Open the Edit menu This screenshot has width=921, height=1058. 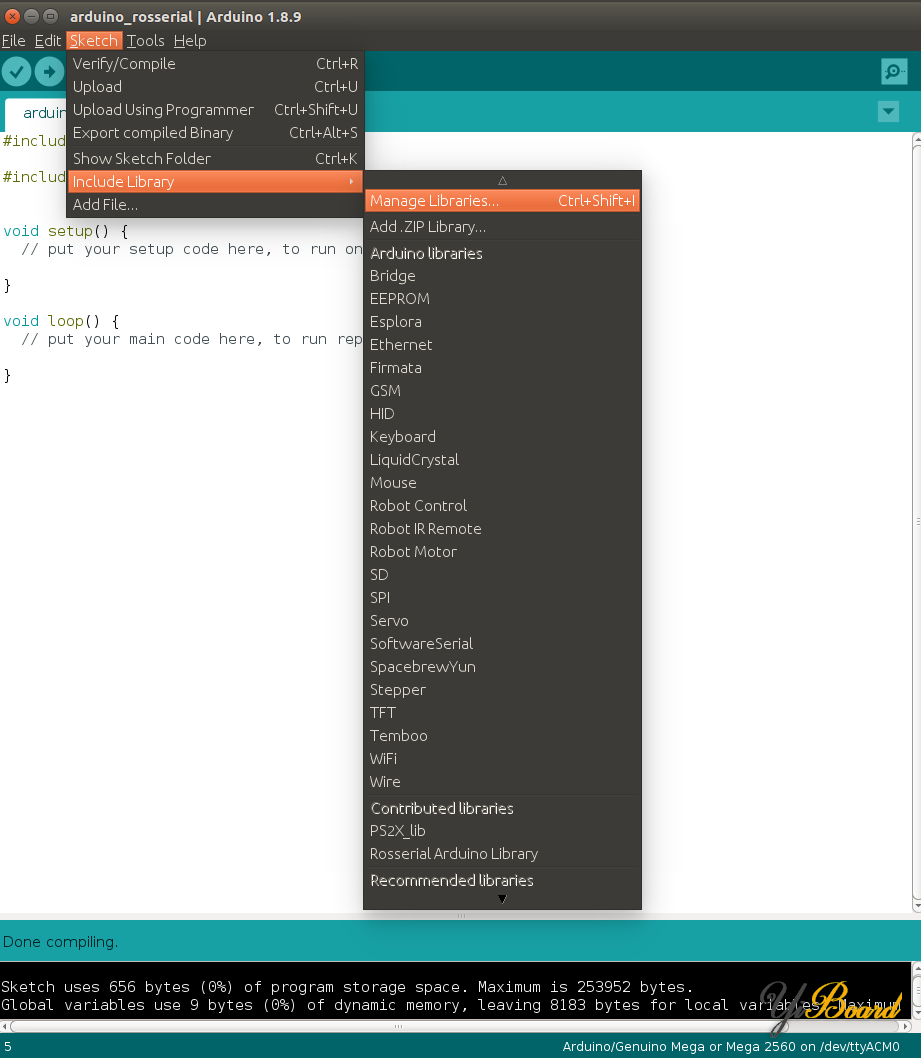click(x=47, y=40)
